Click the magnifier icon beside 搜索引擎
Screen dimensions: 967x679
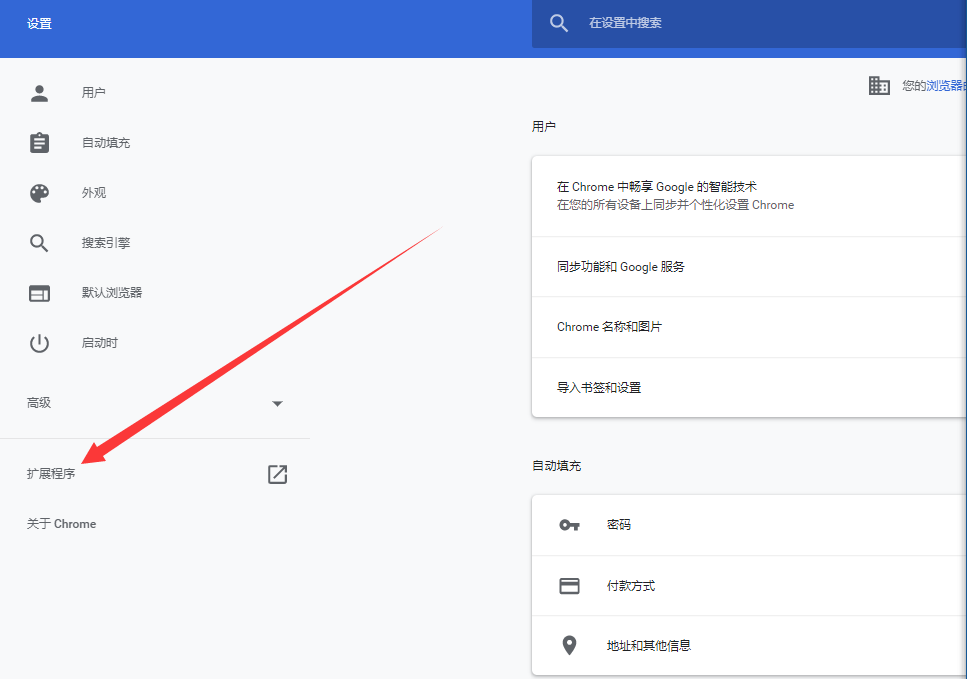coord(39,243)
